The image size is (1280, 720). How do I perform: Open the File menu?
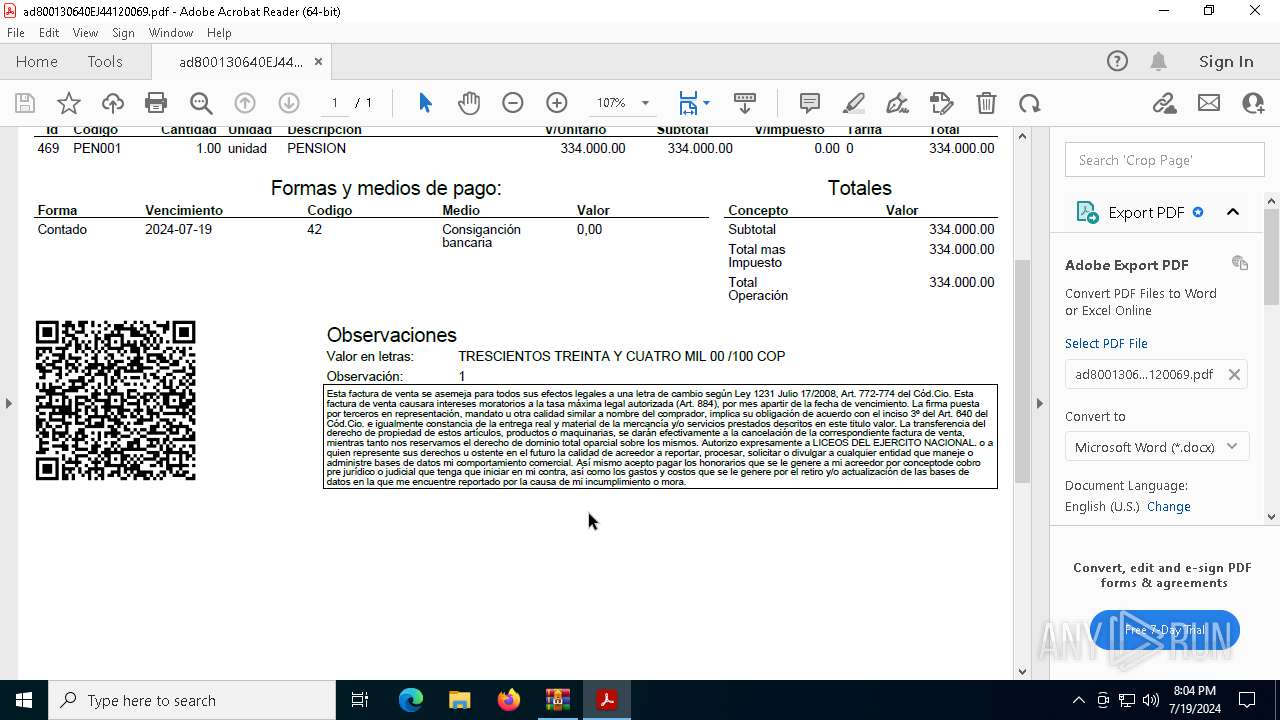[x=16, y=33]
